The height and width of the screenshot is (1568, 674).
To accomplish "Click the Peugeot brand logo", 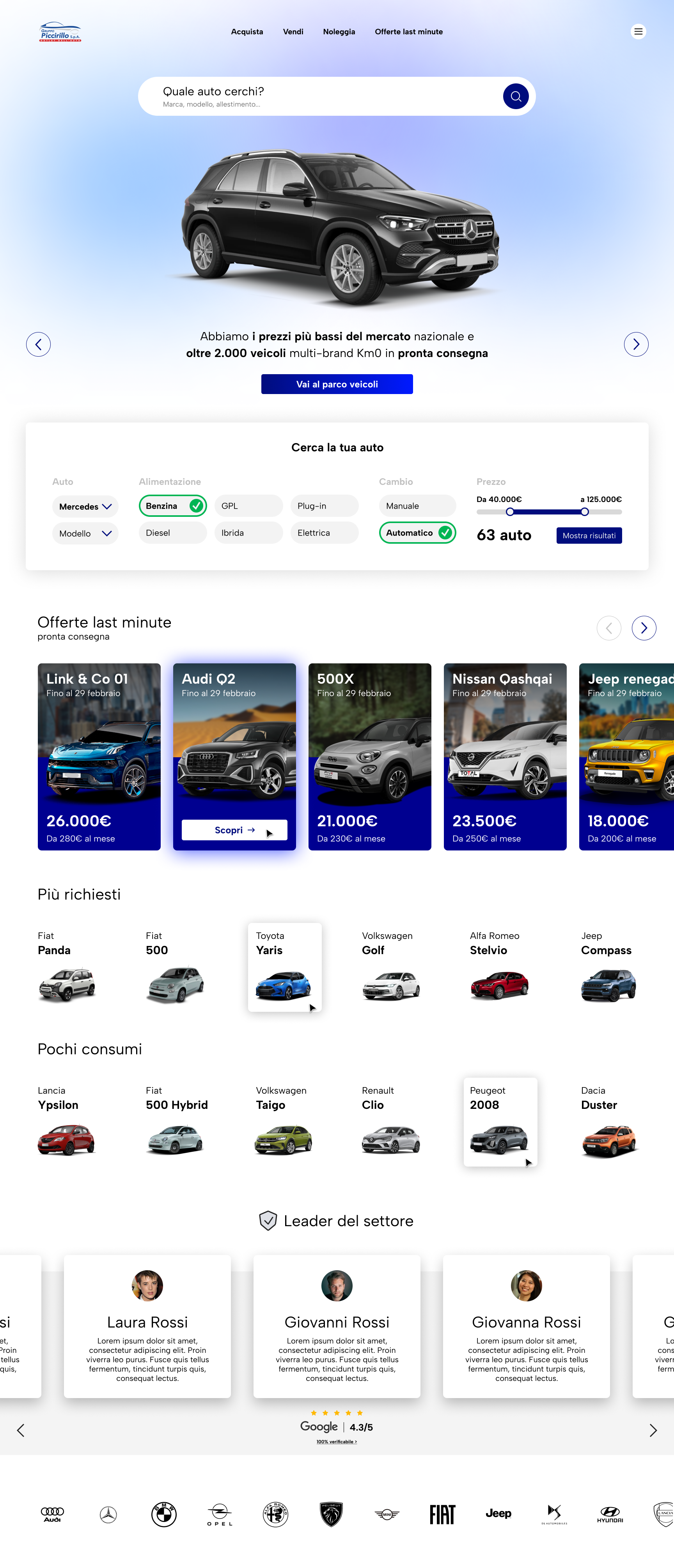I will 331,1515.
